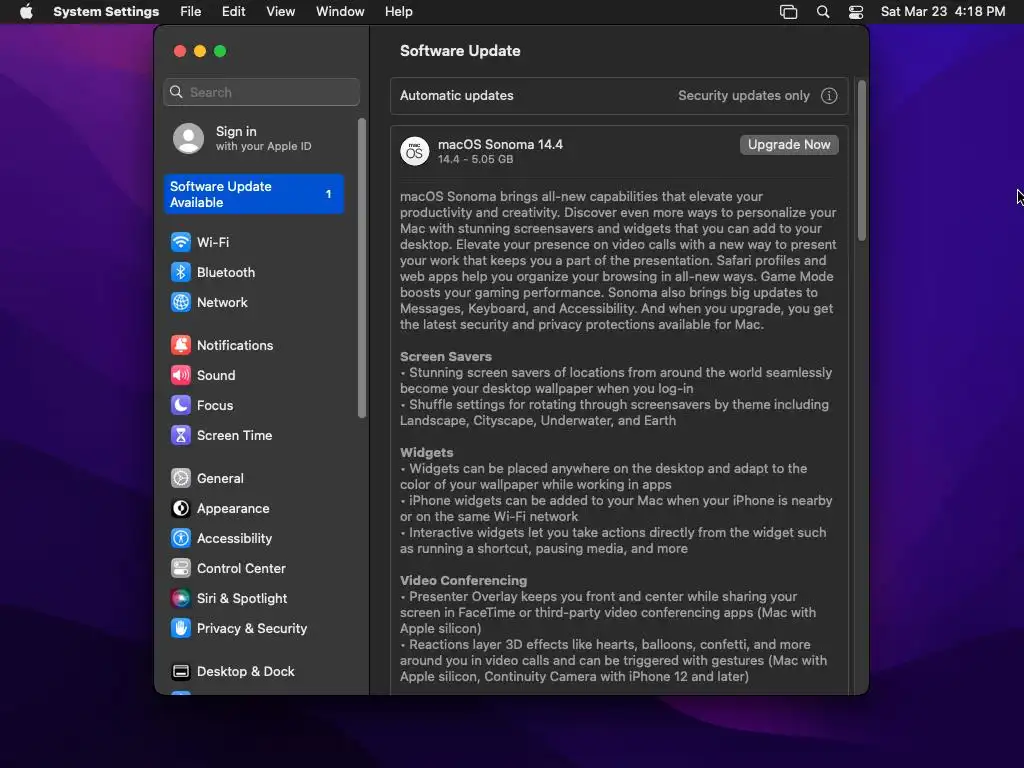Open the Notifications bell icon
1024x768 pixels.
pyautogui.click(x=181, y=345)
